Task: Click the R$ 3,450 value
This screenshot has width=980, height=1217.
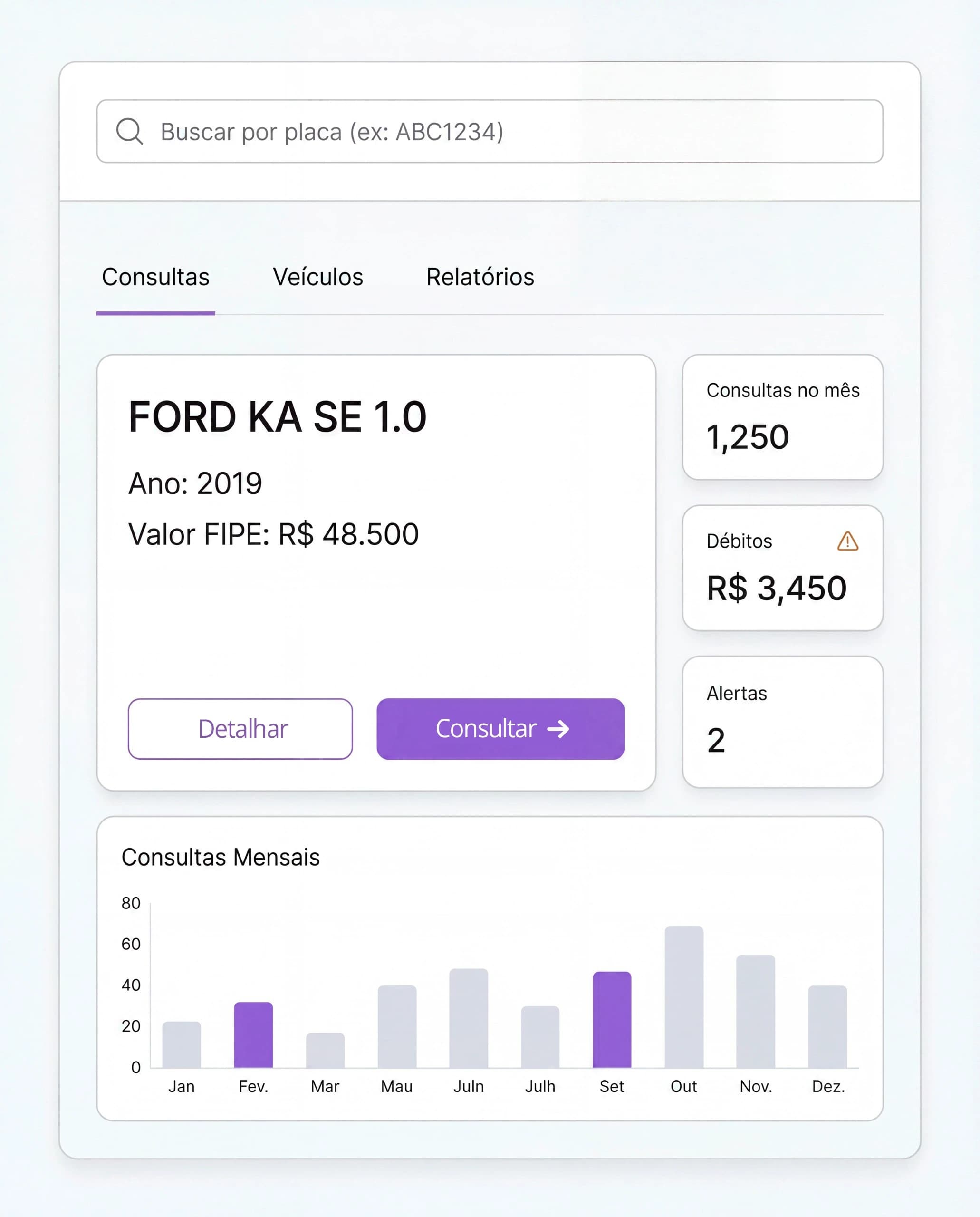Action: click(777, 589)
